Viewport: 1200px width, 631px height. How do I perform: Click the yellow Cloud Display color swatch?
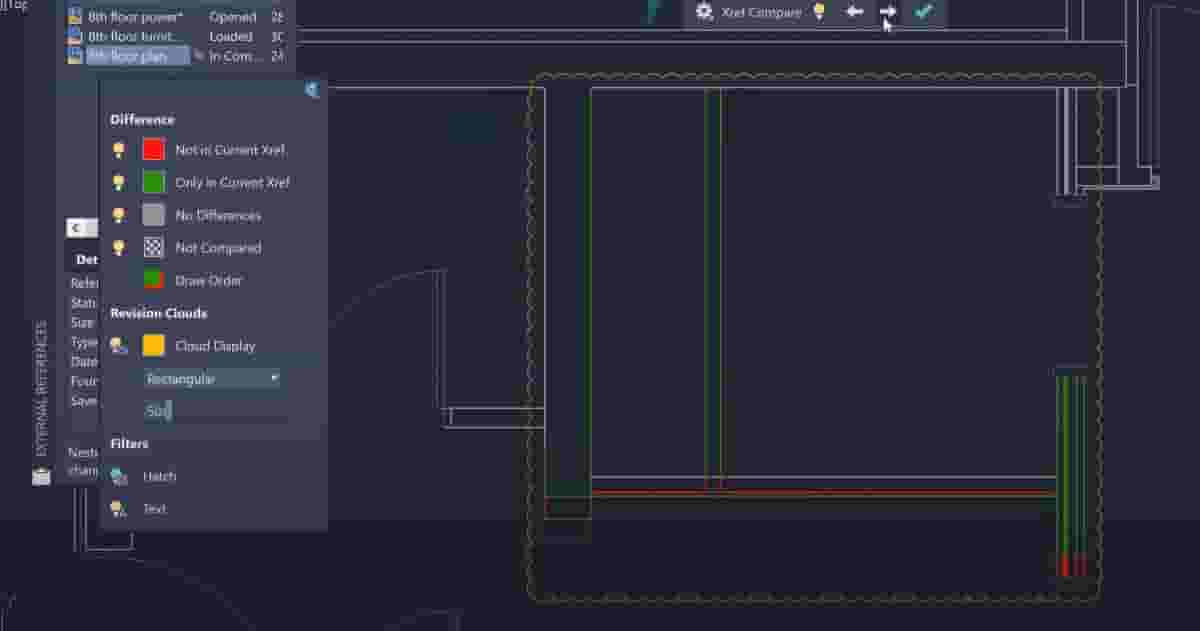(153, 345)
